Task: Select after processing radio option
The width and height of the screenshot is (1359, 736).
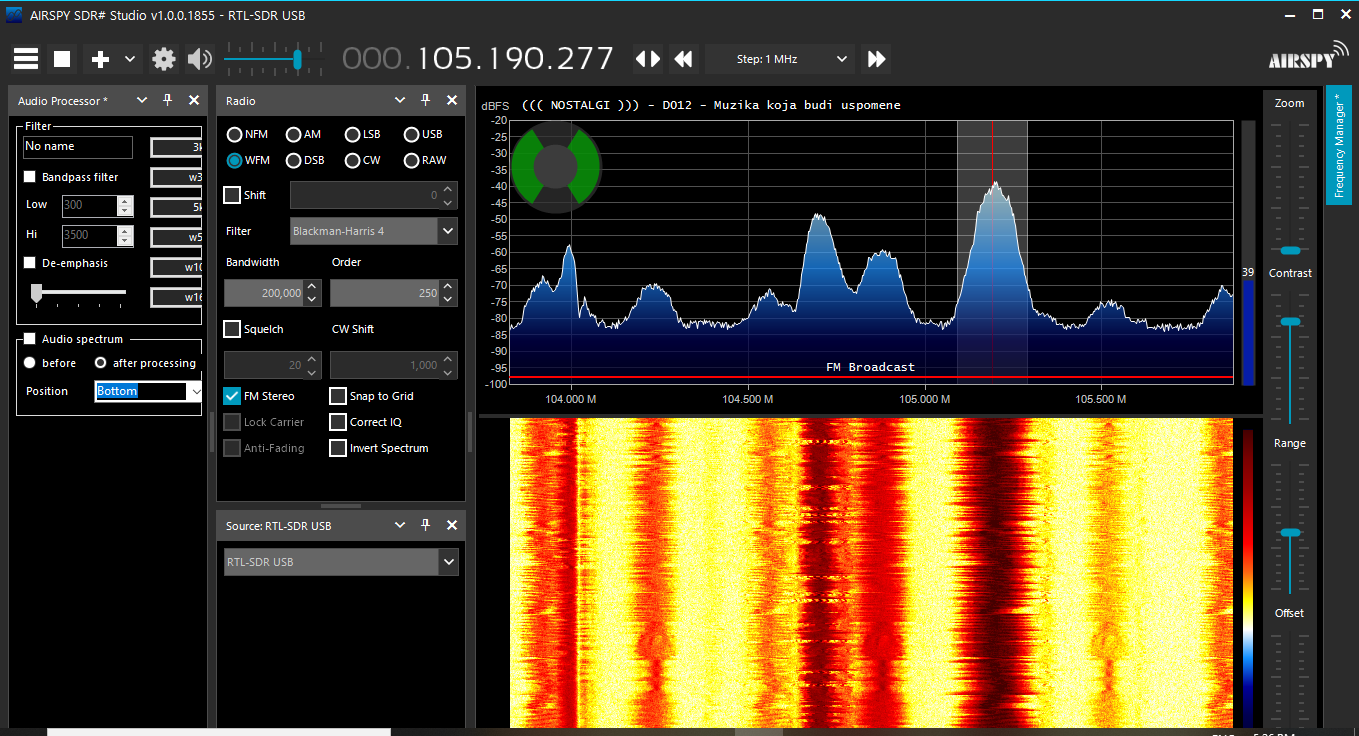Action: [101, 363]
